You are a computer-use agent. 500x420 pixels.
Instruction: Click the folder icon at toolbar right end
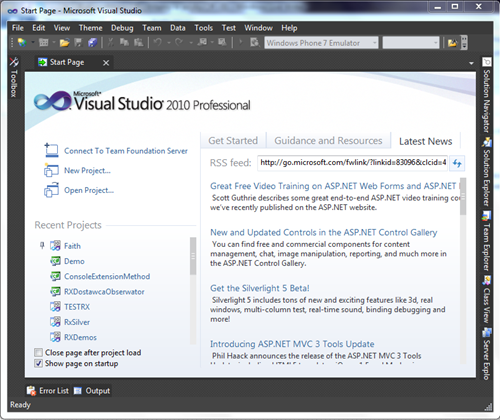pos(452,43)
